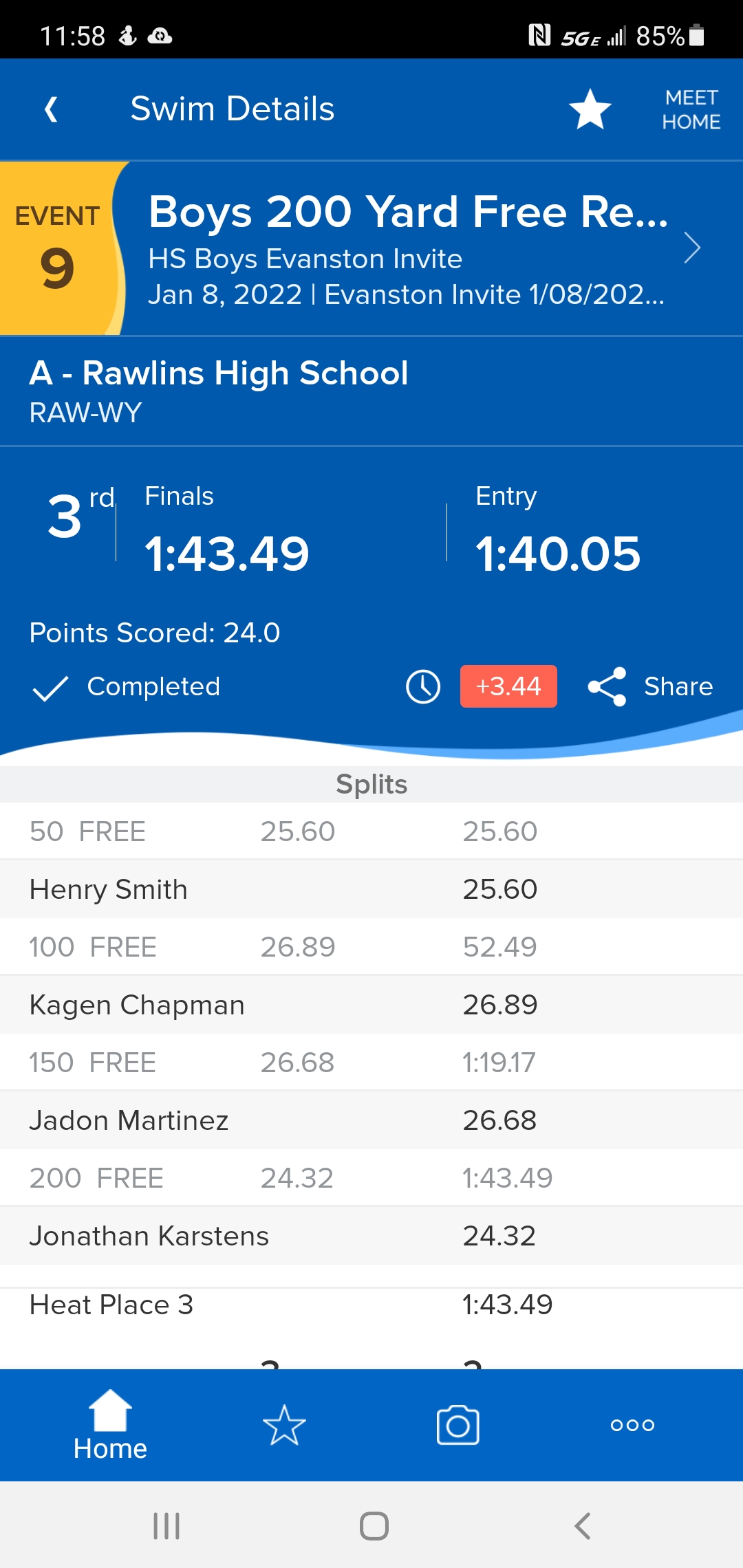Click the Share label

coord(678,686)
